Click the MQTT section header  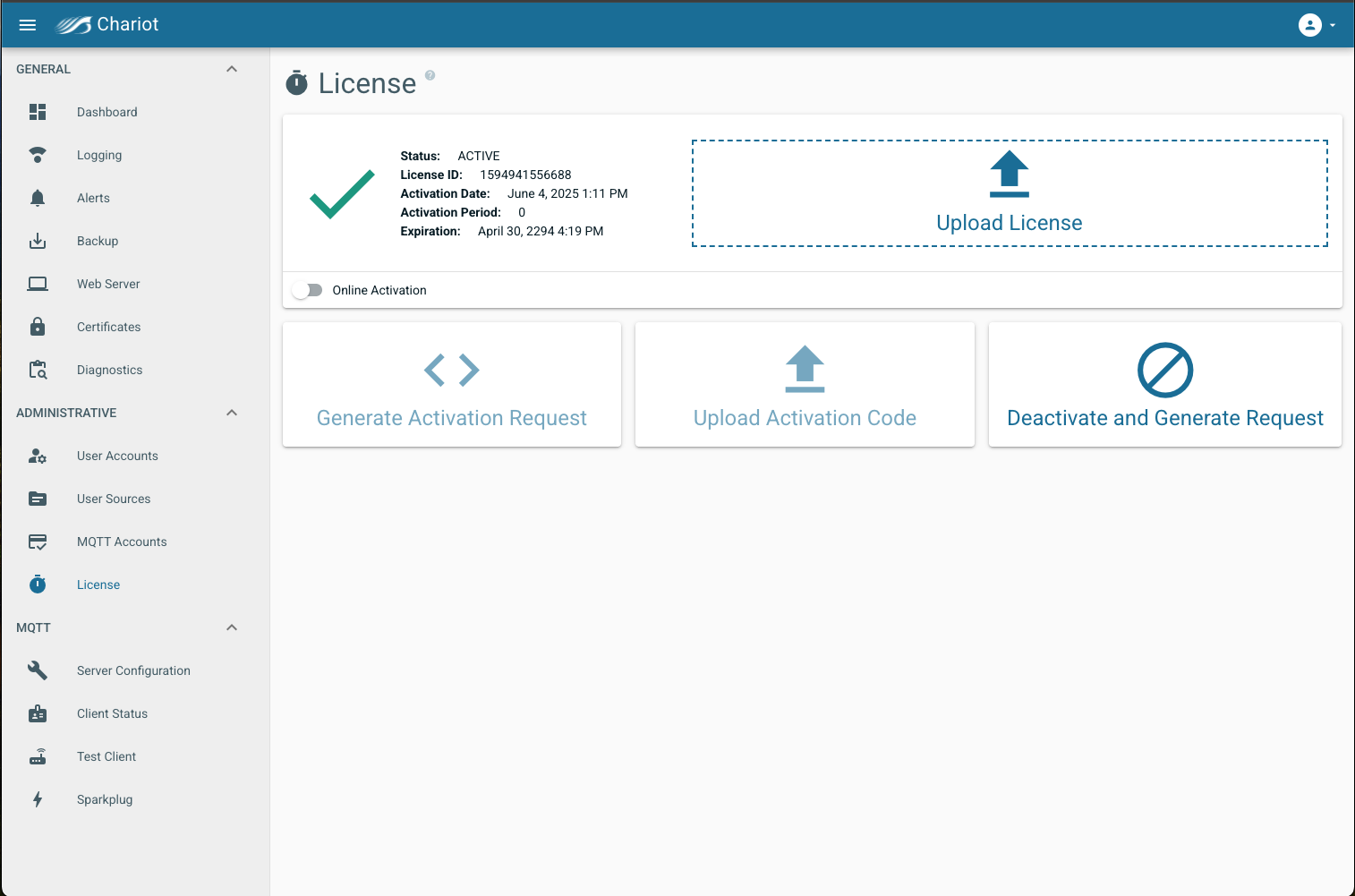(33, 627)
